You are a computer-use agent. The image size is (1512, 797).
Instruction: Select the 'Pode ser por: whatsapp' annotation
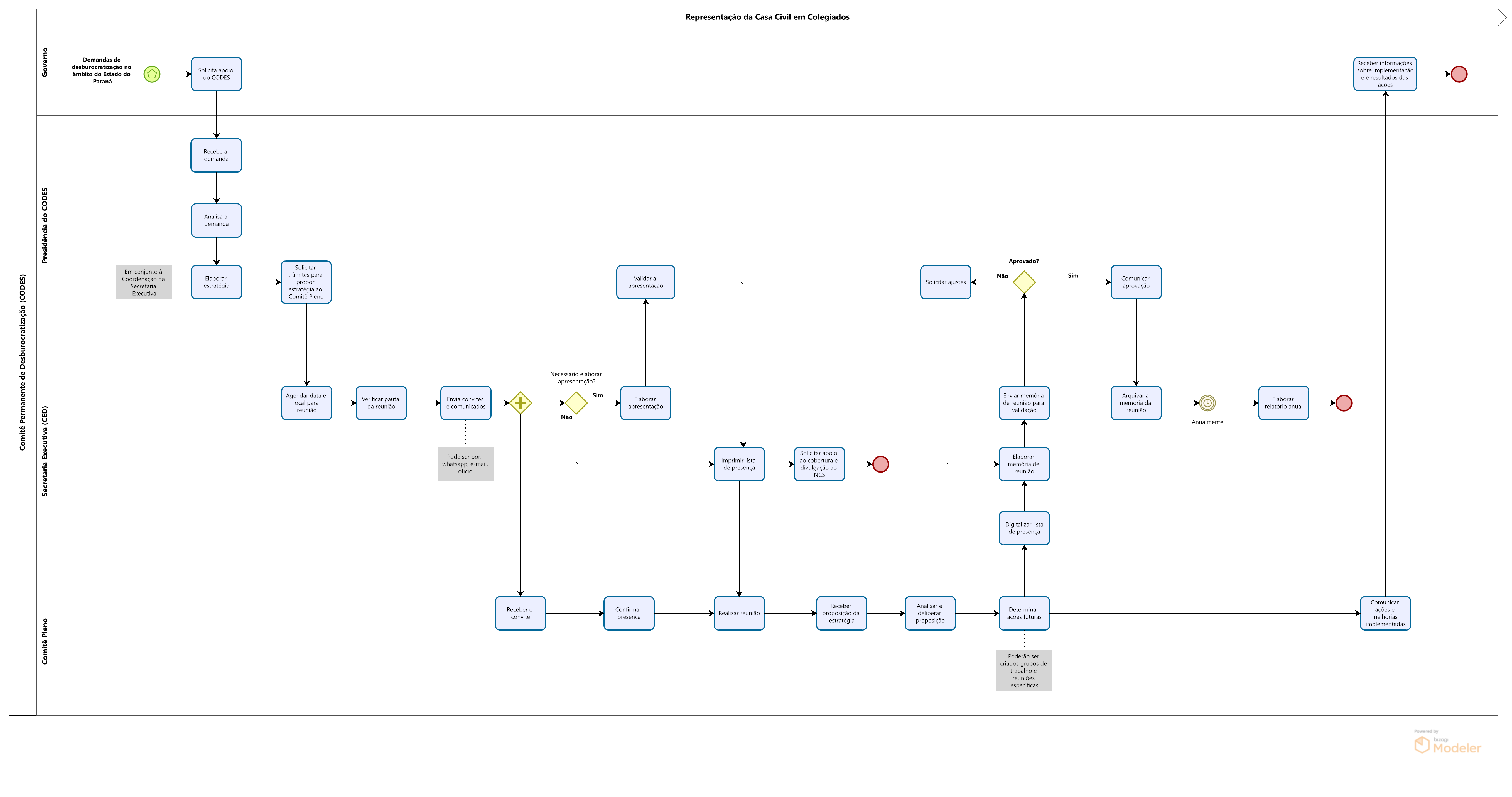pos(465,464)
